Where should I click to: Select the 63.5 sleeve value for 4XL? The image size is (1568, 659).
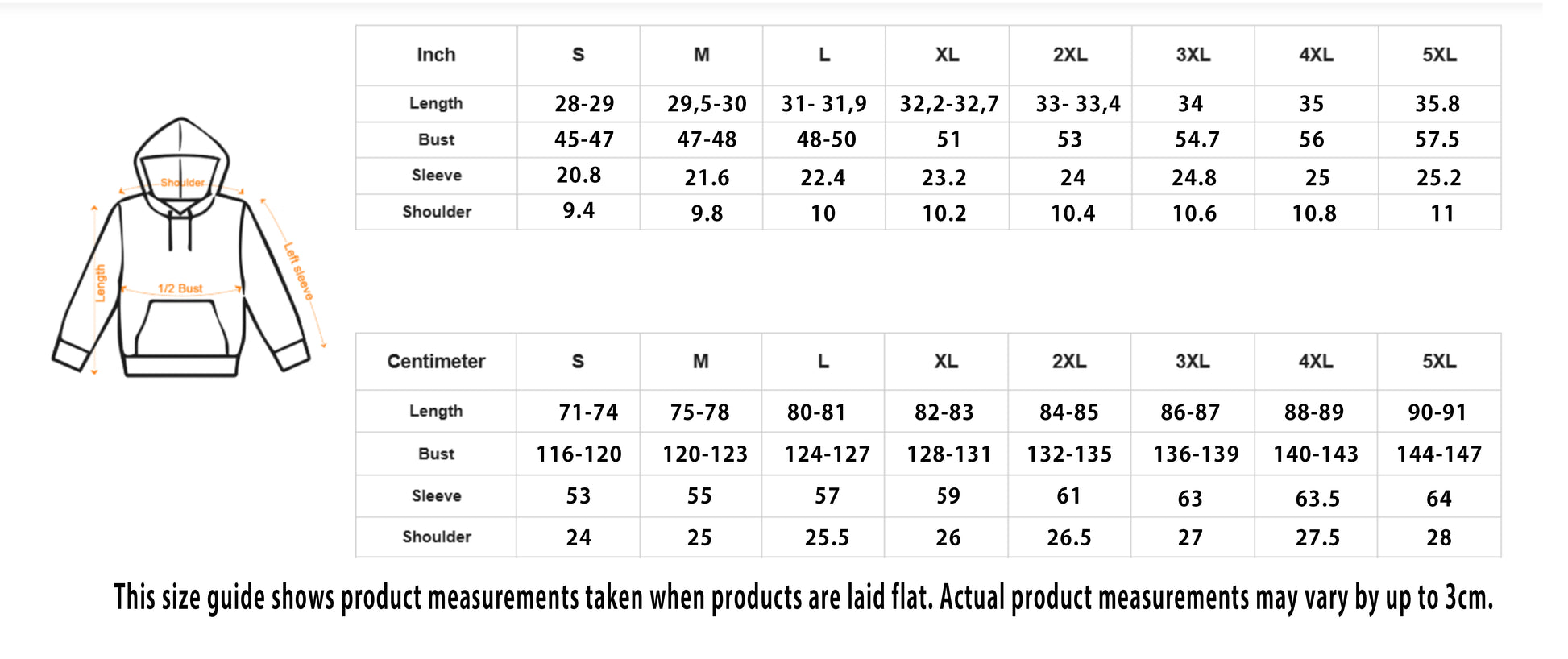pyautogui.click(x=1317, y=499)
